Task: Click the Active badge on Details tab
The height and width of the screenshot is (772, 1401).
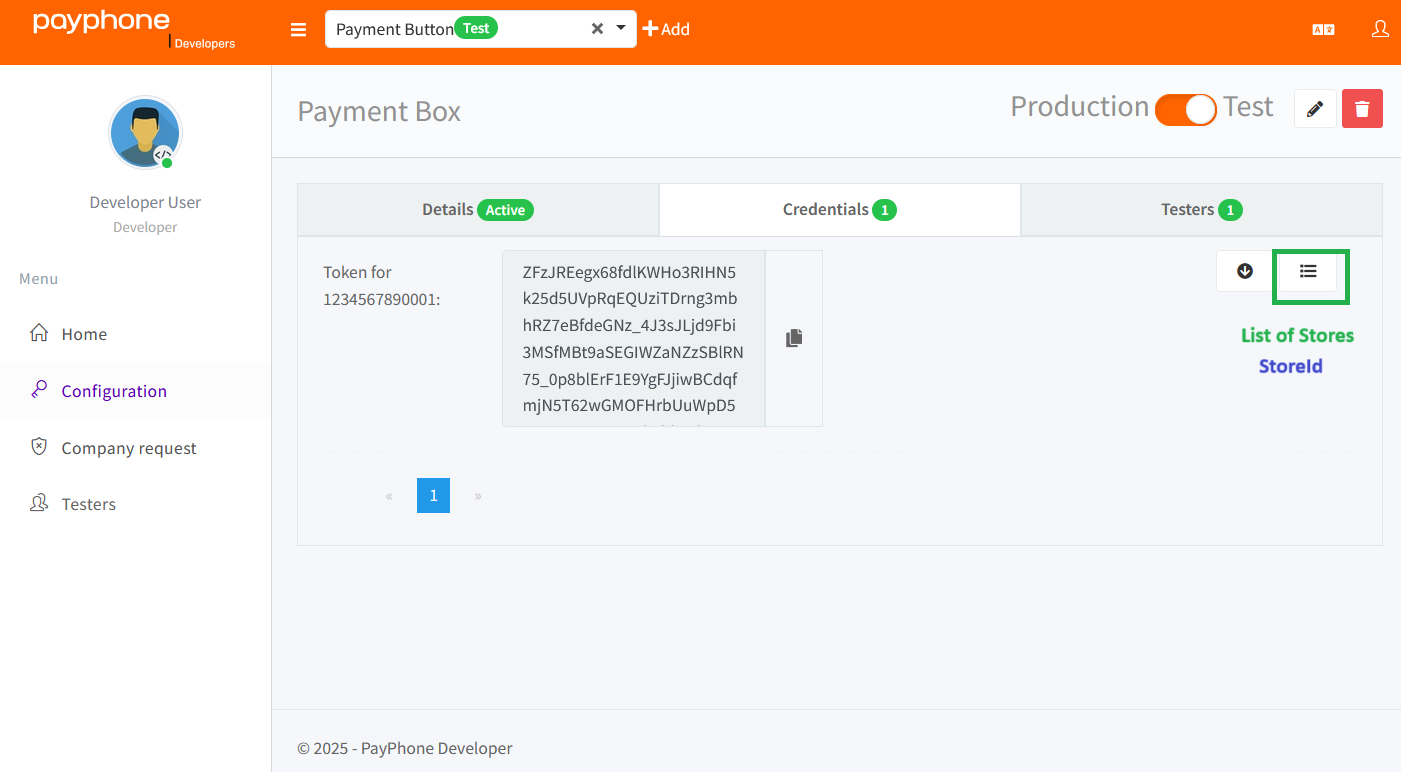Action: (x=505, y=210)
